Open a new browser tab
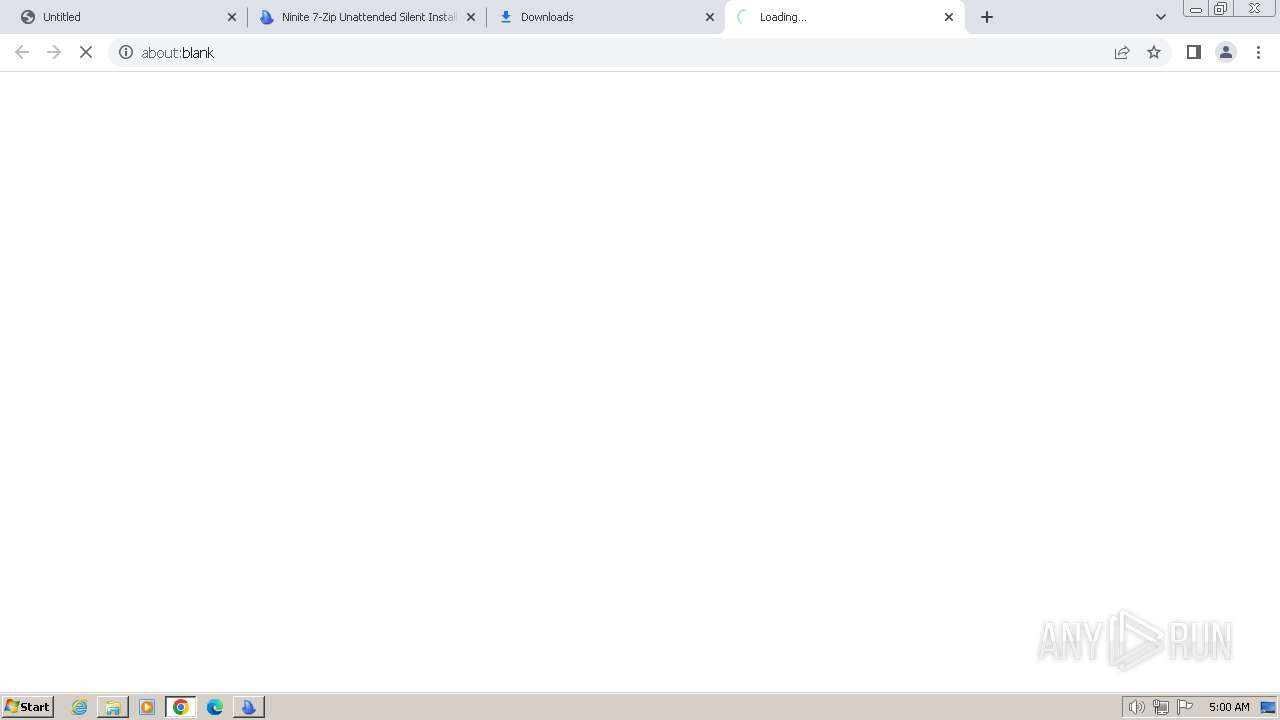The height and width of the screenshot is (720, 1280). click(987, 17)
